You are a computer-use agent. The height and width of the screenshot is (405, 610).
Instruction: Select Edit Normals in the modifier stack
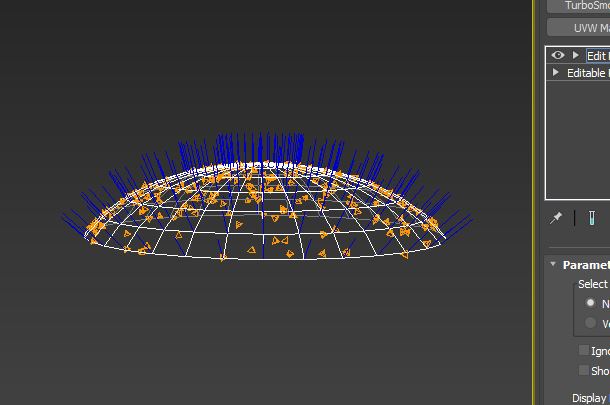tap(597, 56)
